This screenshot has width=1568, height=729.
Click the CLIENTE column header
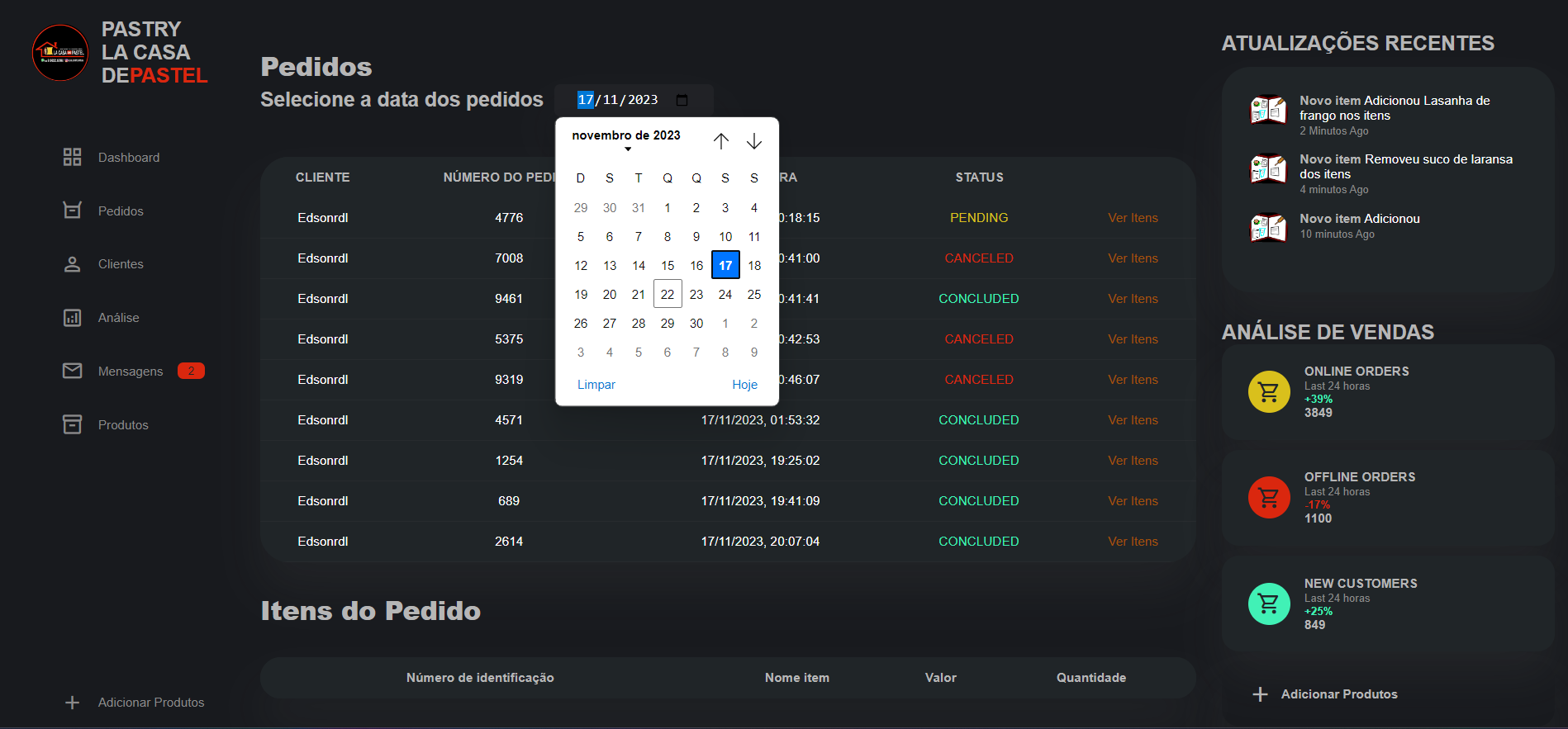tap(323, 178)
